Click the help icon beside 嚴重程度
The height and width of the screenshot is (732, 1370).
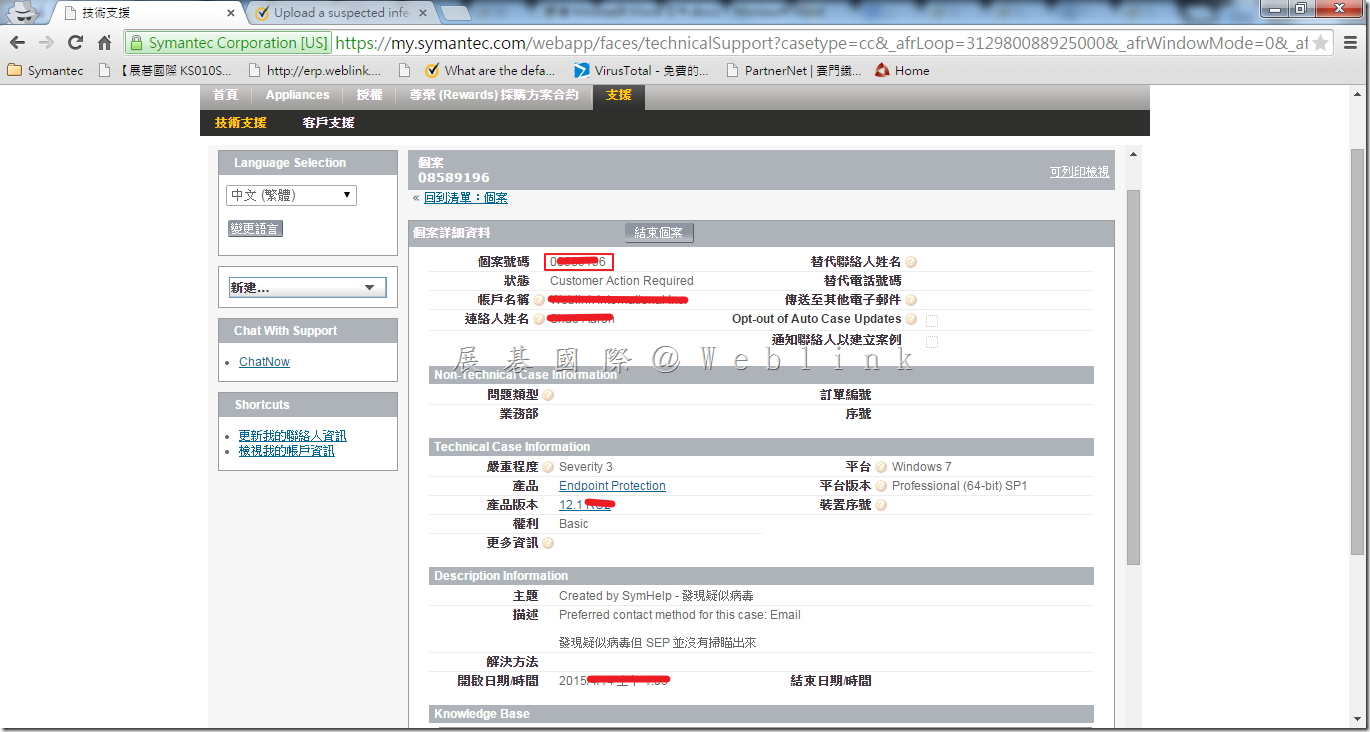point(548,467)
